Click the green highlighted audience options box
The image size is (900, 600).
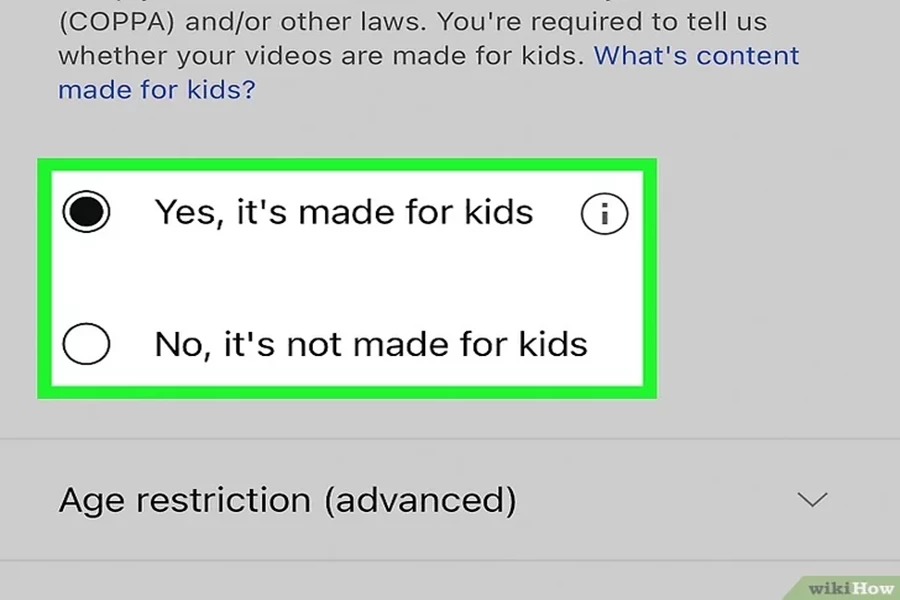click(x=347, y=278)
